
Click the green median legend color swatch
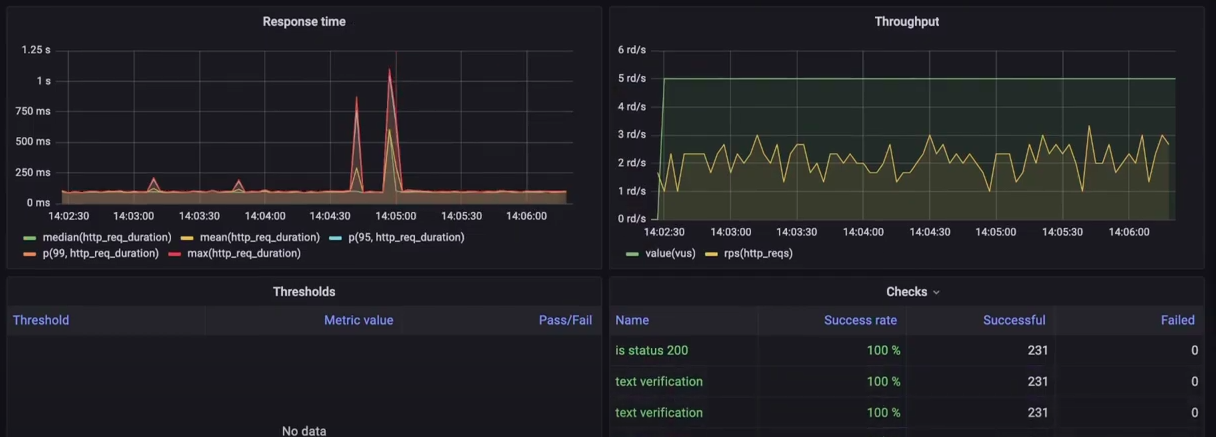coord(30,238)
